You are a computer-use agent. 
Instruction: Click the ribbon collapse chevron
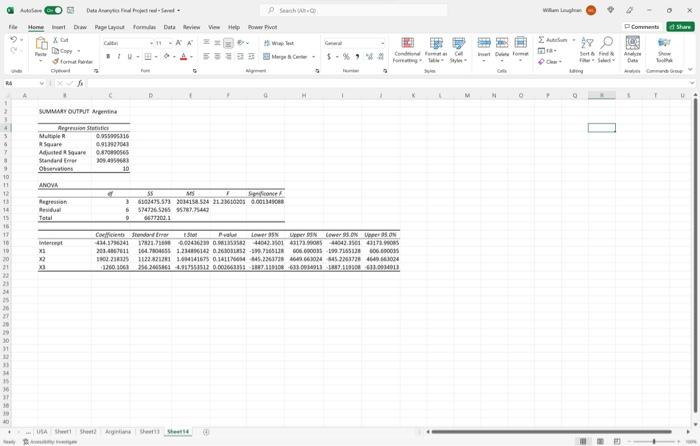click(x=690, y=70)
